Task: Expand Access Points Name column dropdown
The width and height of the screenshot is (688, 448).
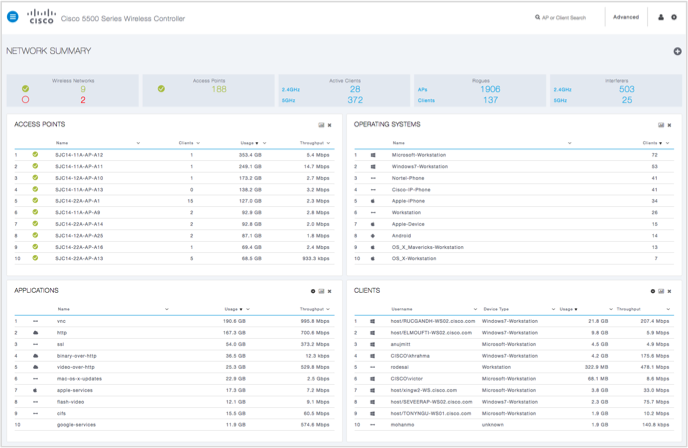Action: (x=138, y=143)
